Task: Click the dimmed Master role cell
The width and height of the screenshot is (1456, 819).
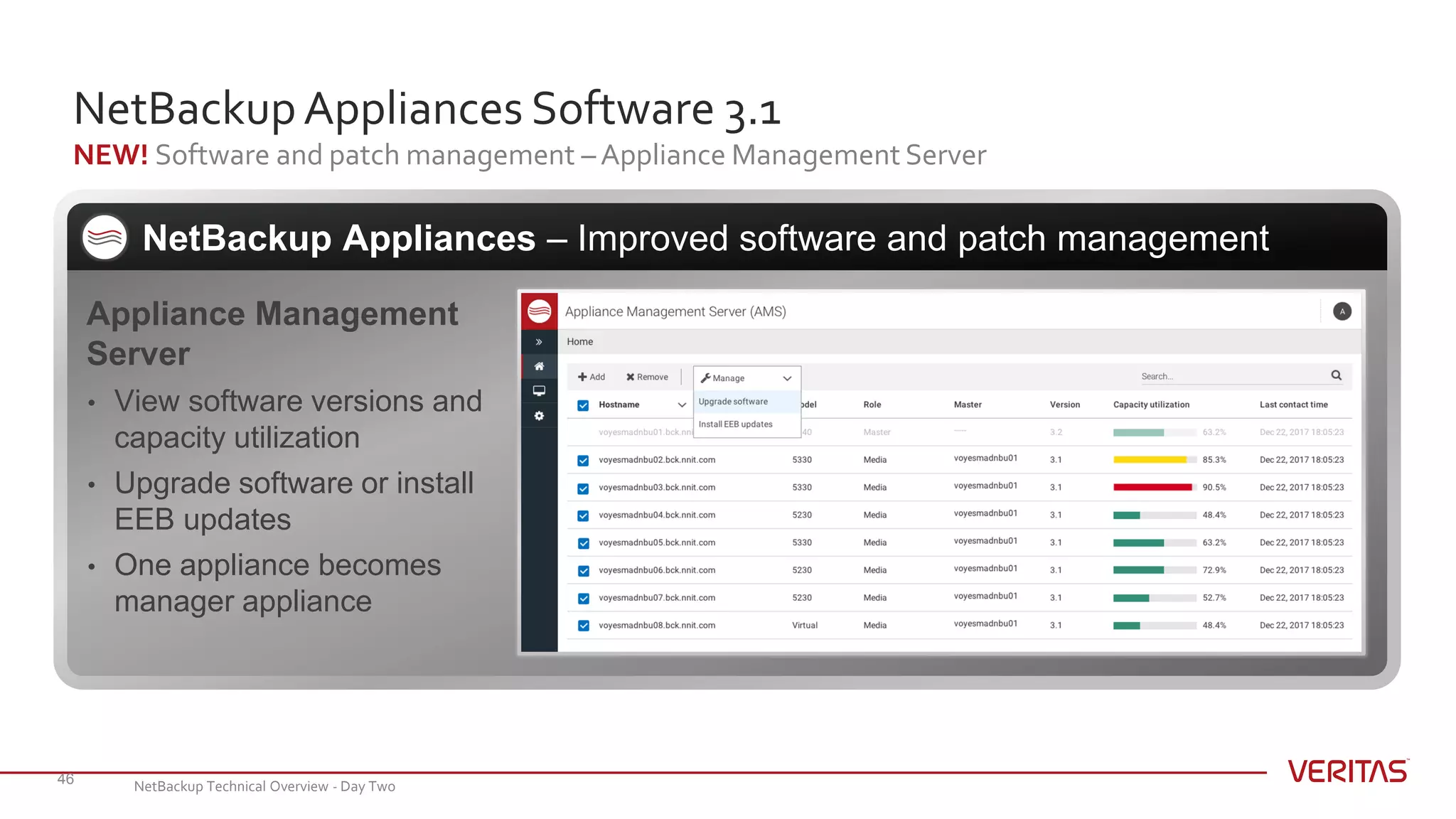Action: (877, 432)
